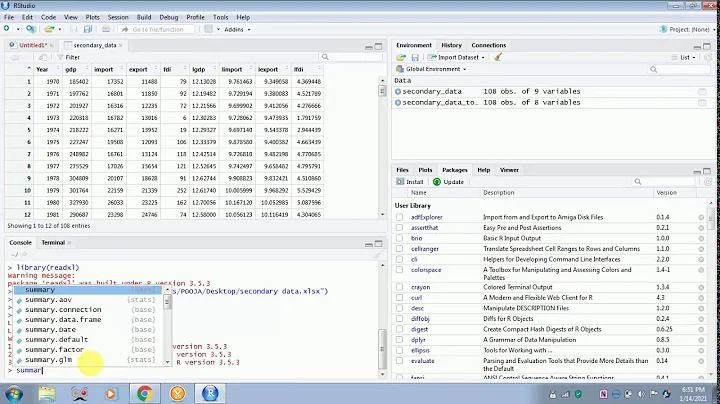Check the colorspace package checkbox
Screen dimensions: 720x404
399,270
